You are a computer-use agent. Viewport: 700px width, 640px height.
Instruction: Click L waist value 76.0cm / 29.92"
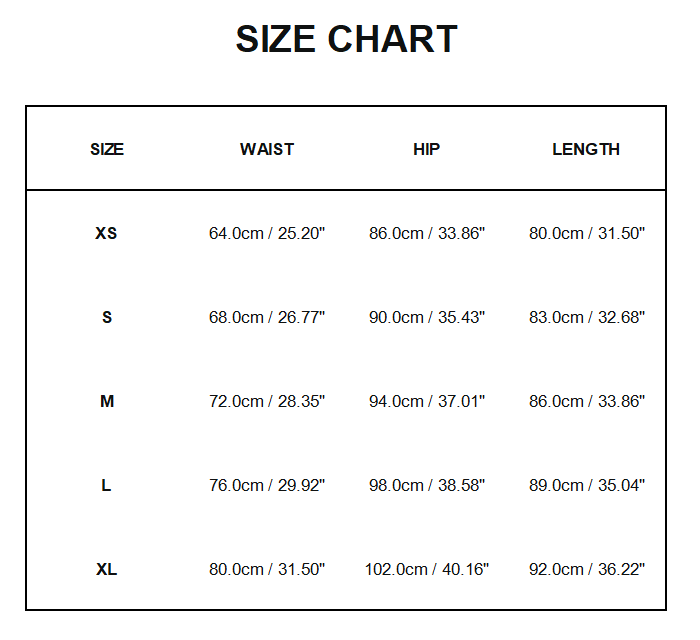point(267,485)
